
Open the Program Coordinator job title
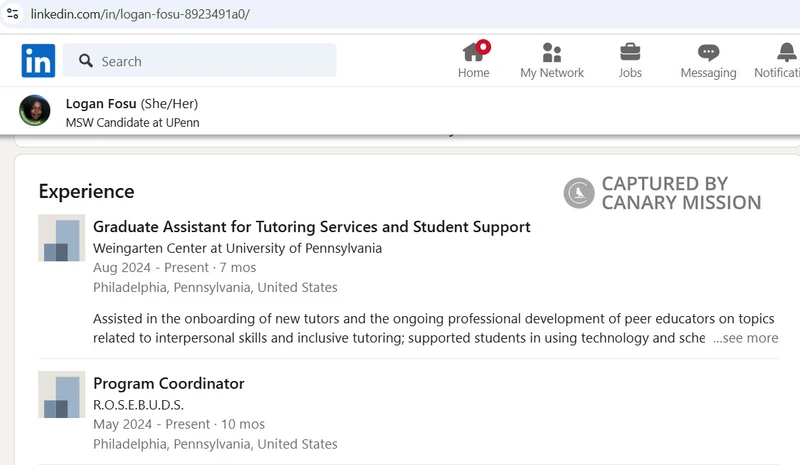[169, 383]
